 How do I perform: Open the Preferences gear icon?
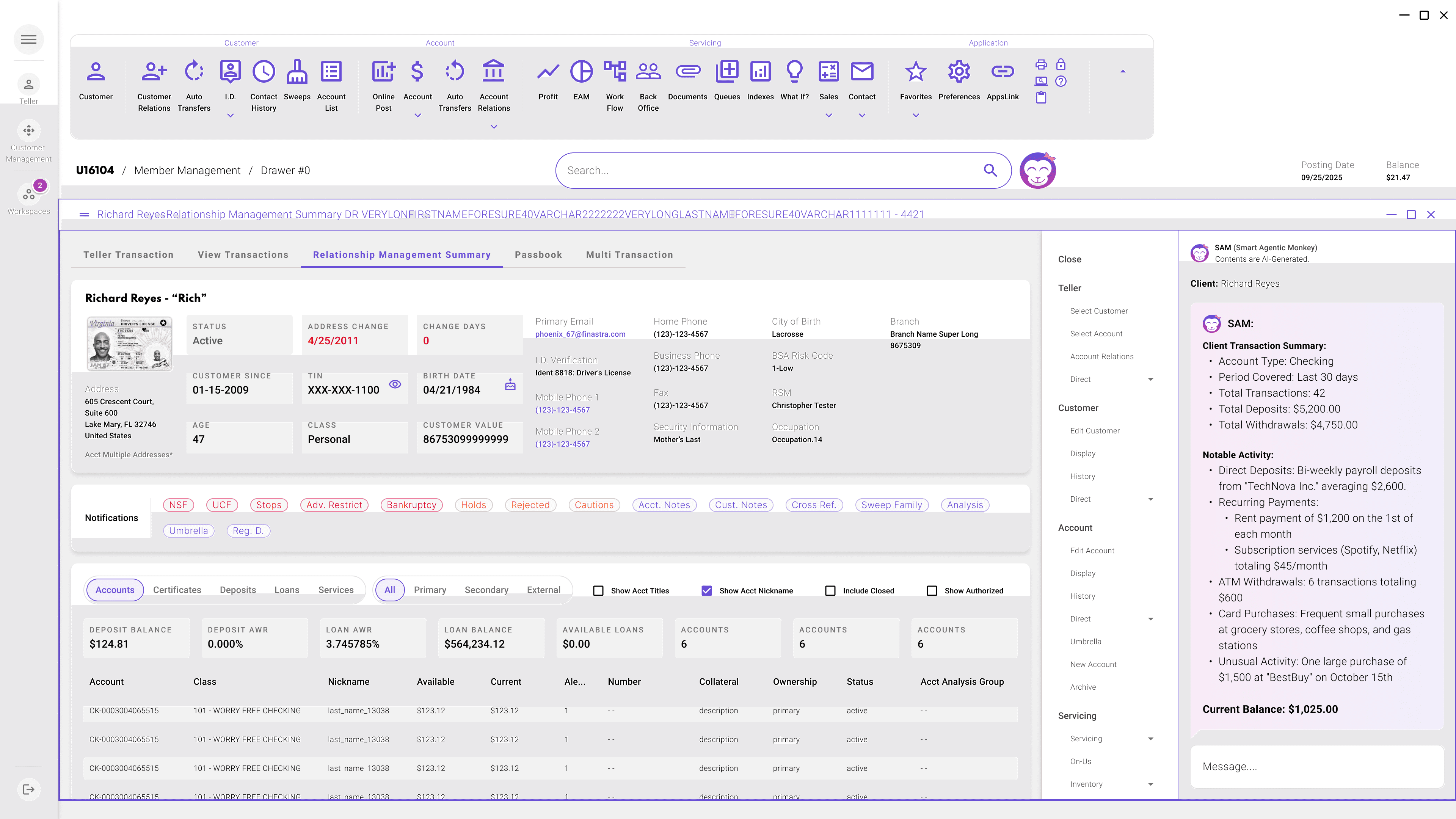[x=959, y=72]
